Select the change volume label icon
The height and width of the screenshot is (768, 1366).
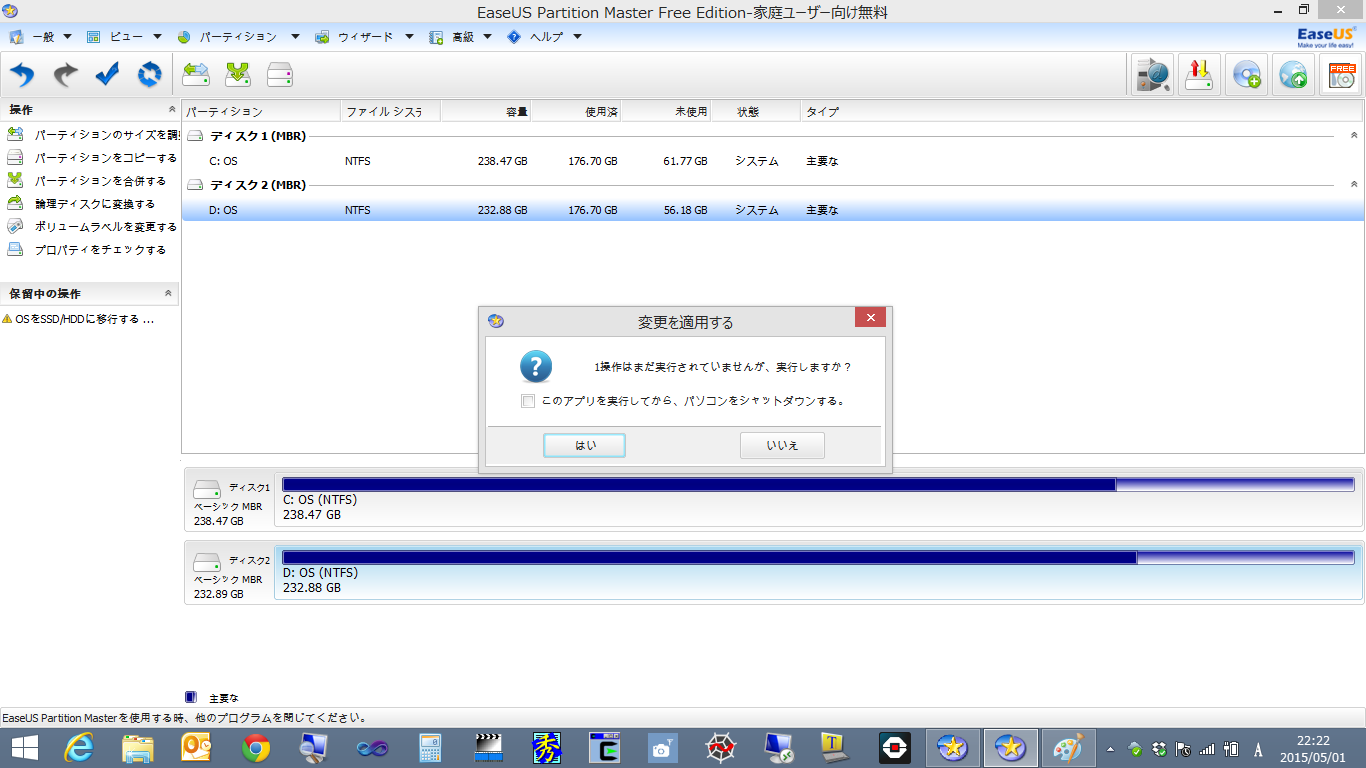point(15,226)
